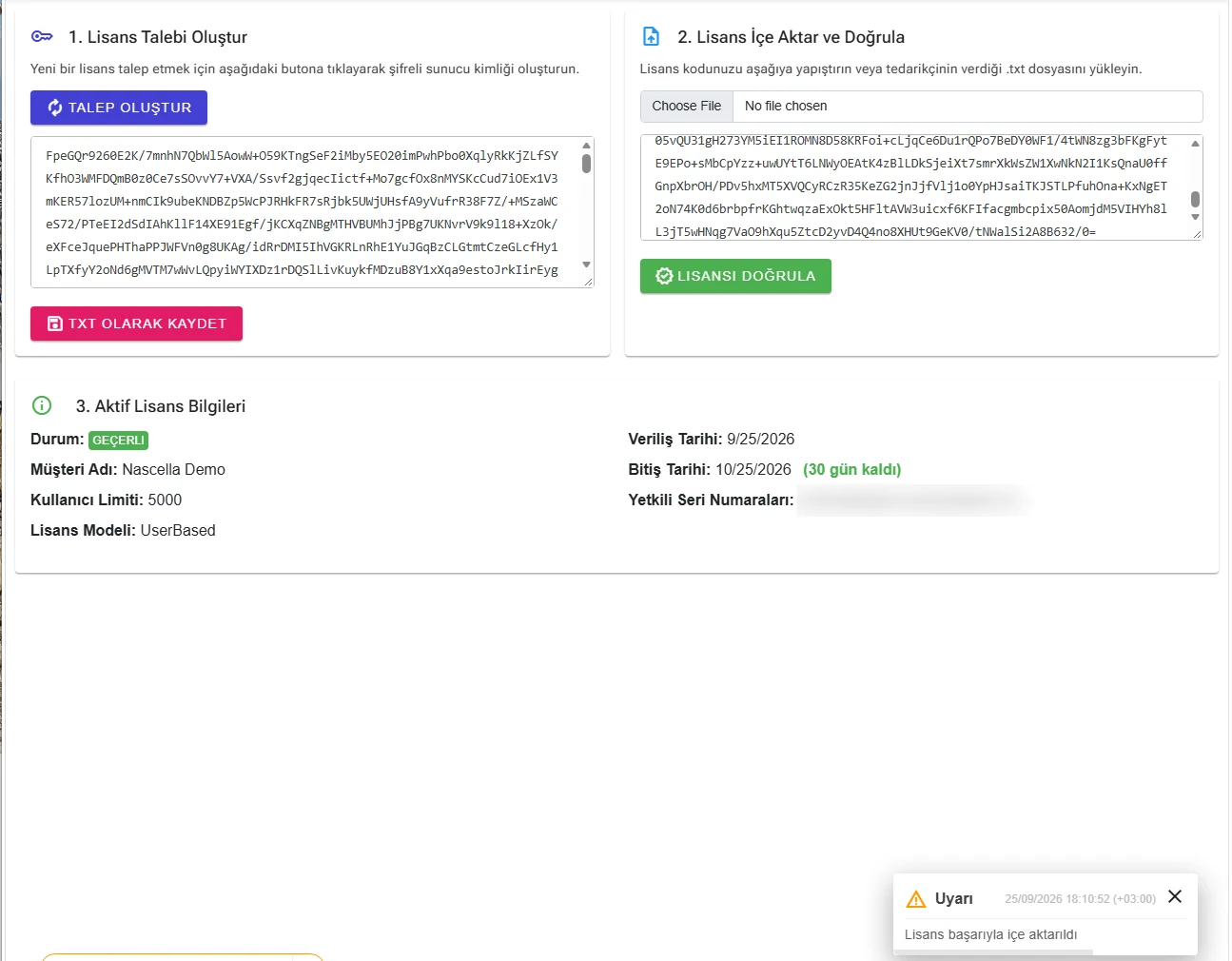Click the scrollbar thumb in request code textarea

(586, 164)
